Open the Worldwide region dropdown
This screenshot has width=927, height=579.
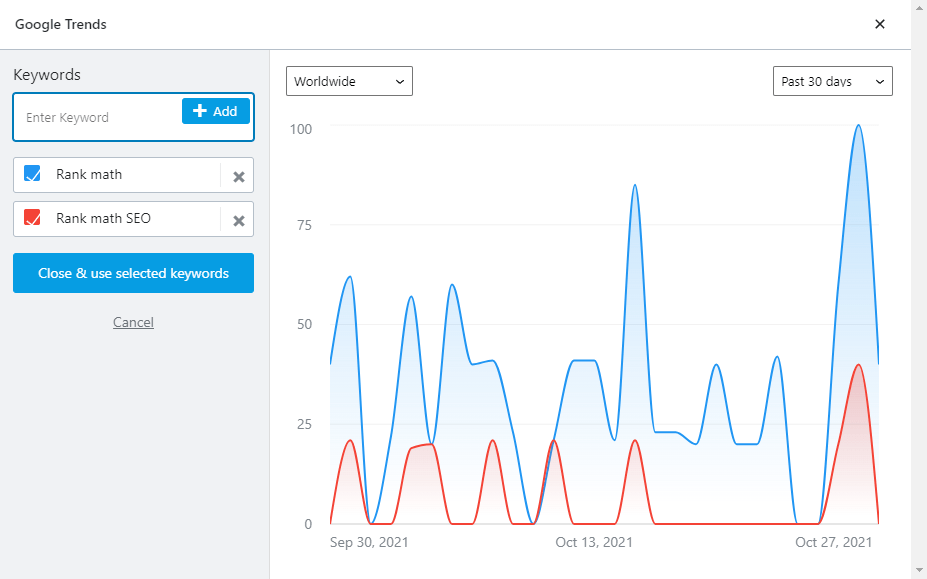349,81
